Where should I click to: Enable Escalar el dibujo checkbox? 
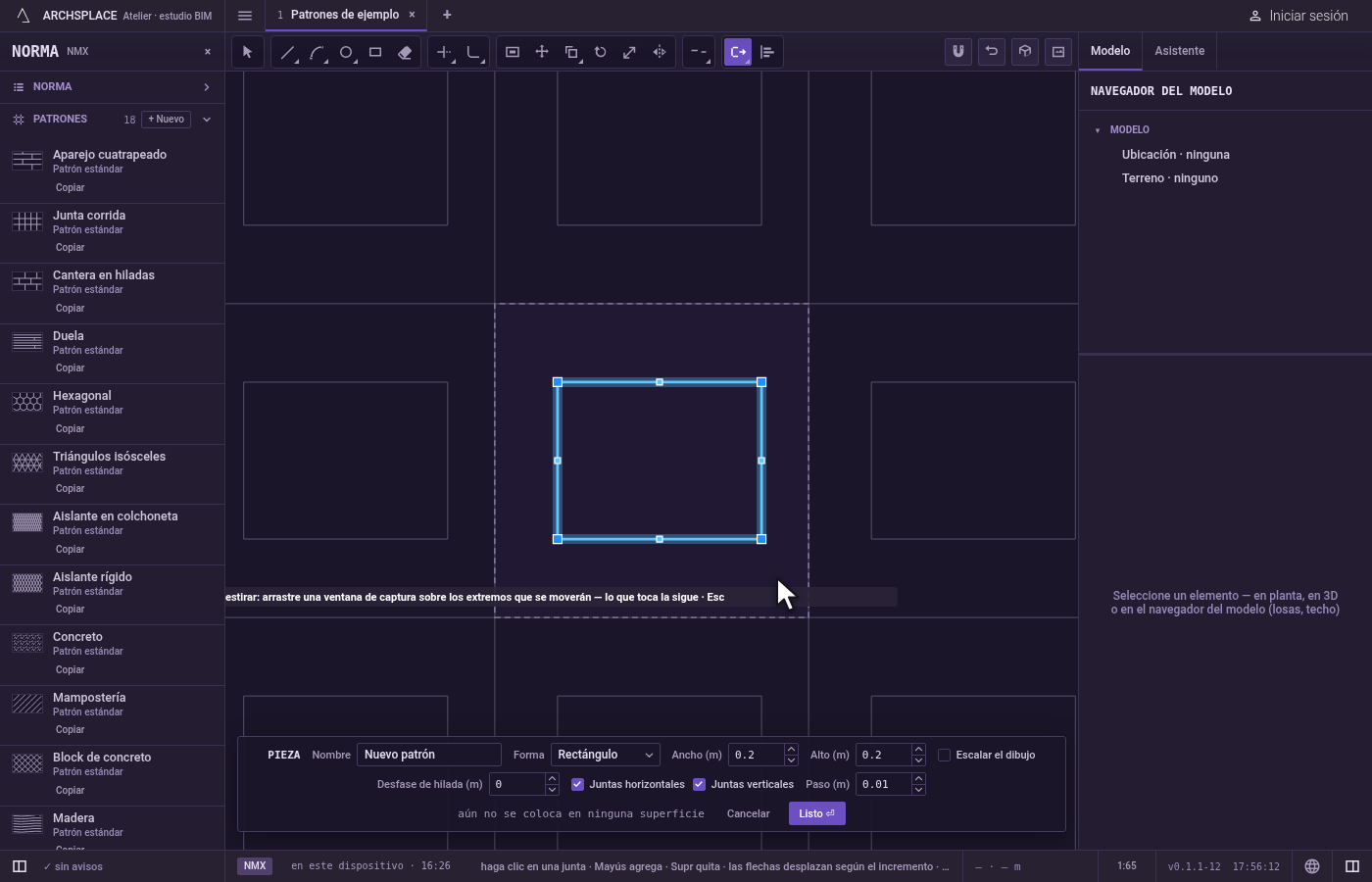coord(945,755)
